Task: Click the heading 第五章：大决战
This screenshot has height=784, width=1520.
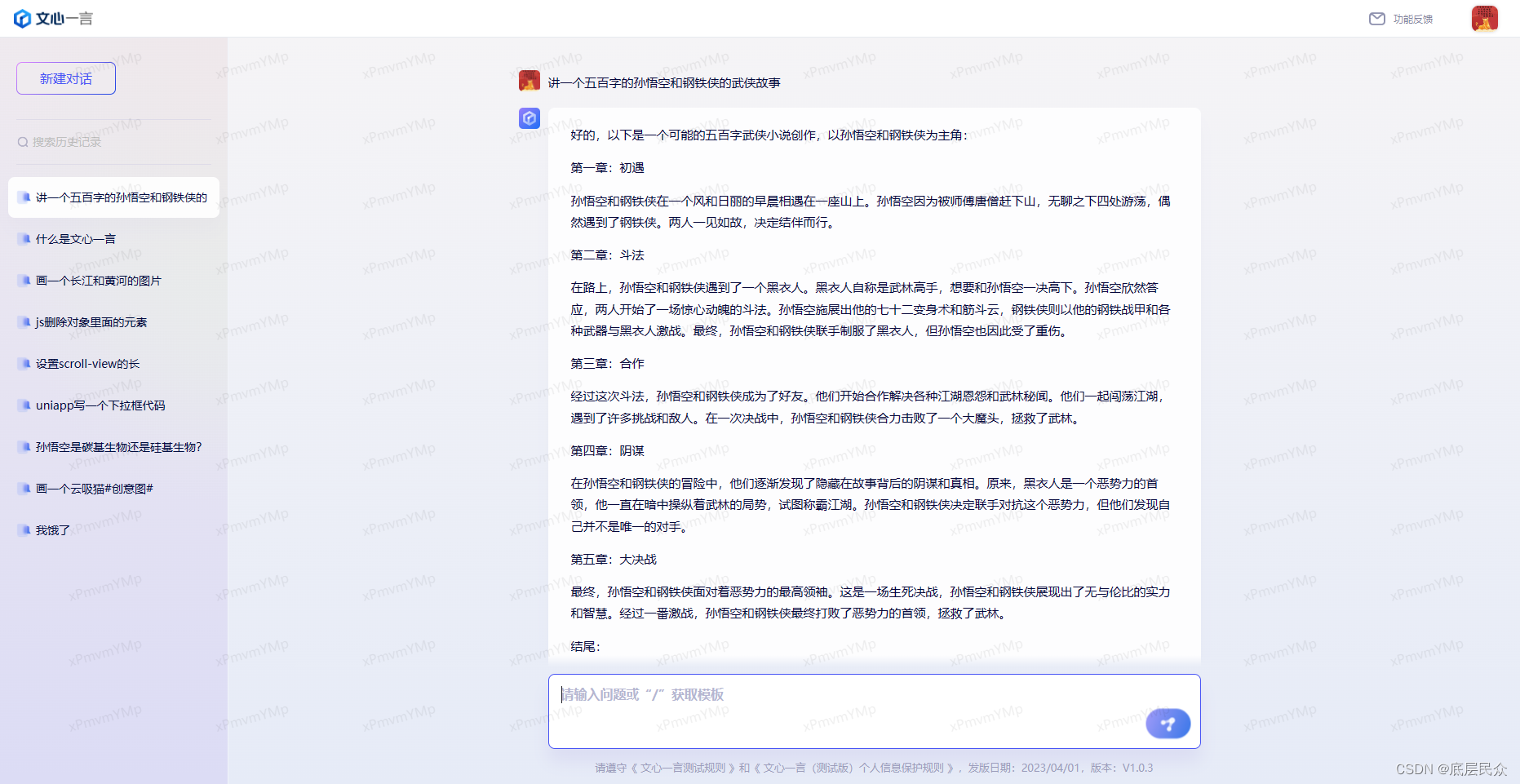Action: 614,560
